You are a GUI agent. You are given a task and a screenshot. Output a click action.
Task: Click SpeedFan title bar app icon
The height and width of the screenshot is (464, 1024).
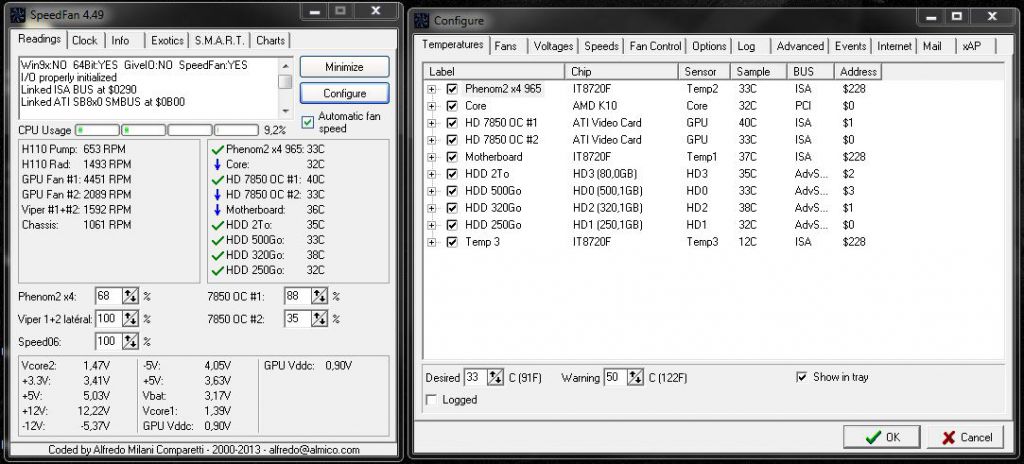[x=19, y=14]
